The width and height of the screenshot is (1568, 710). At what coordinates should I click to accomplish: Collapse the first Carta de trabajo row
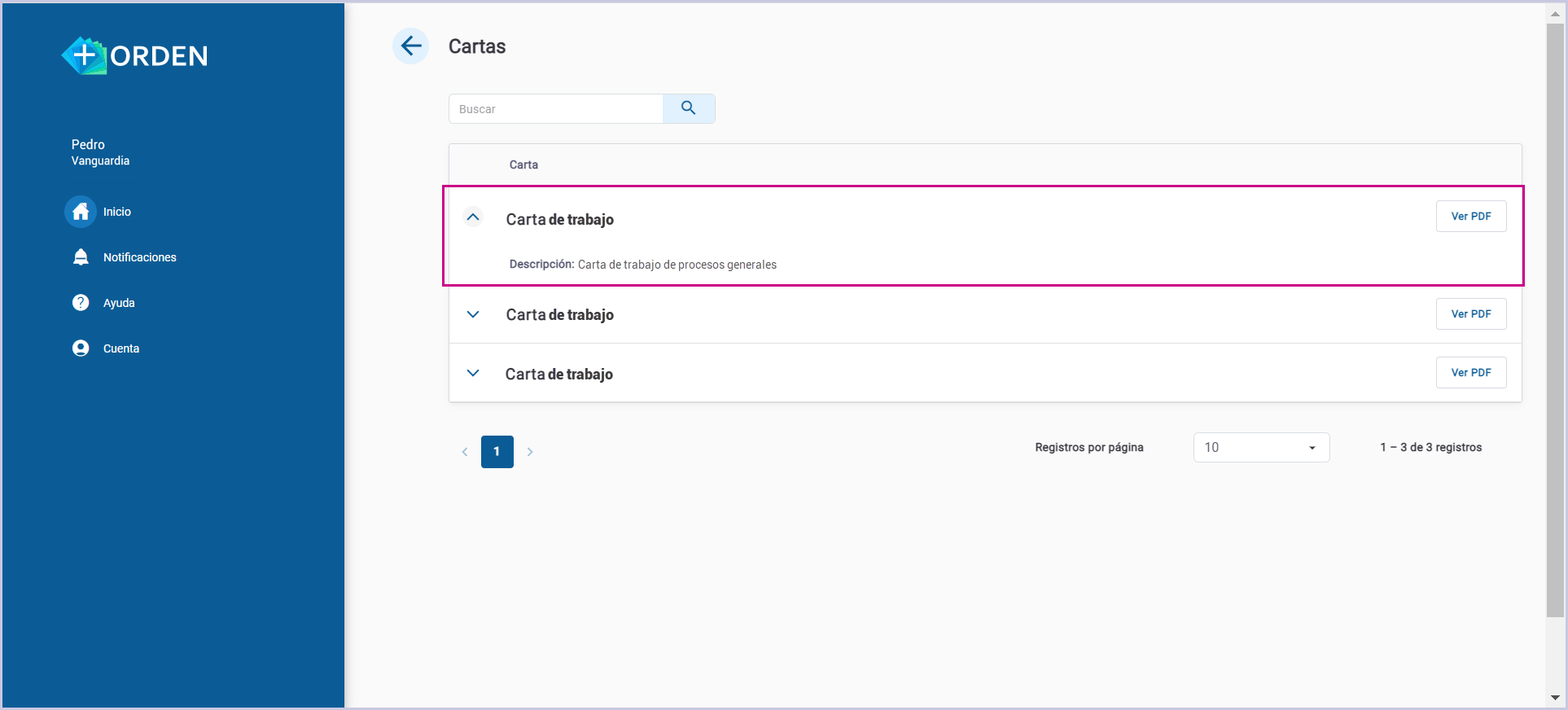[473, 217]
